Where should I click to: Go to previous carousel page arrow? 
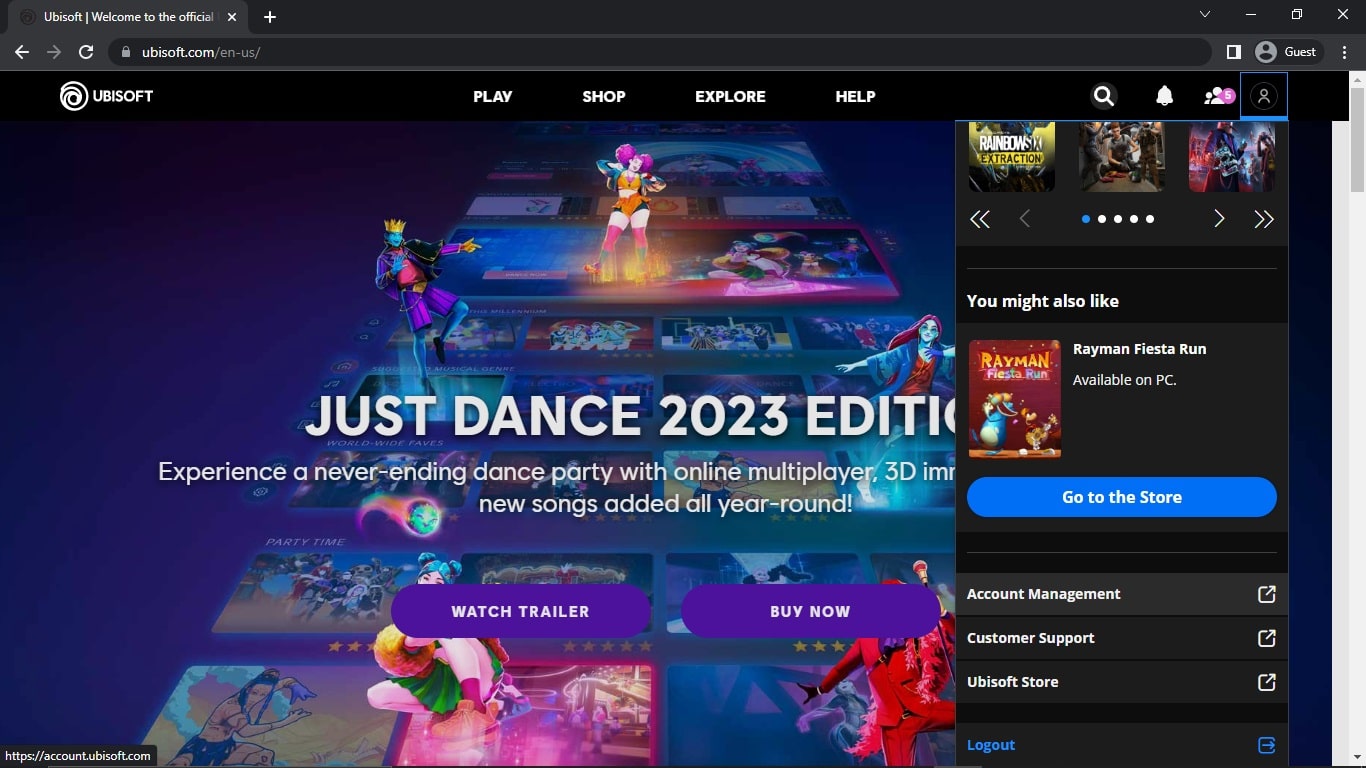click(x=1024, y=219)
